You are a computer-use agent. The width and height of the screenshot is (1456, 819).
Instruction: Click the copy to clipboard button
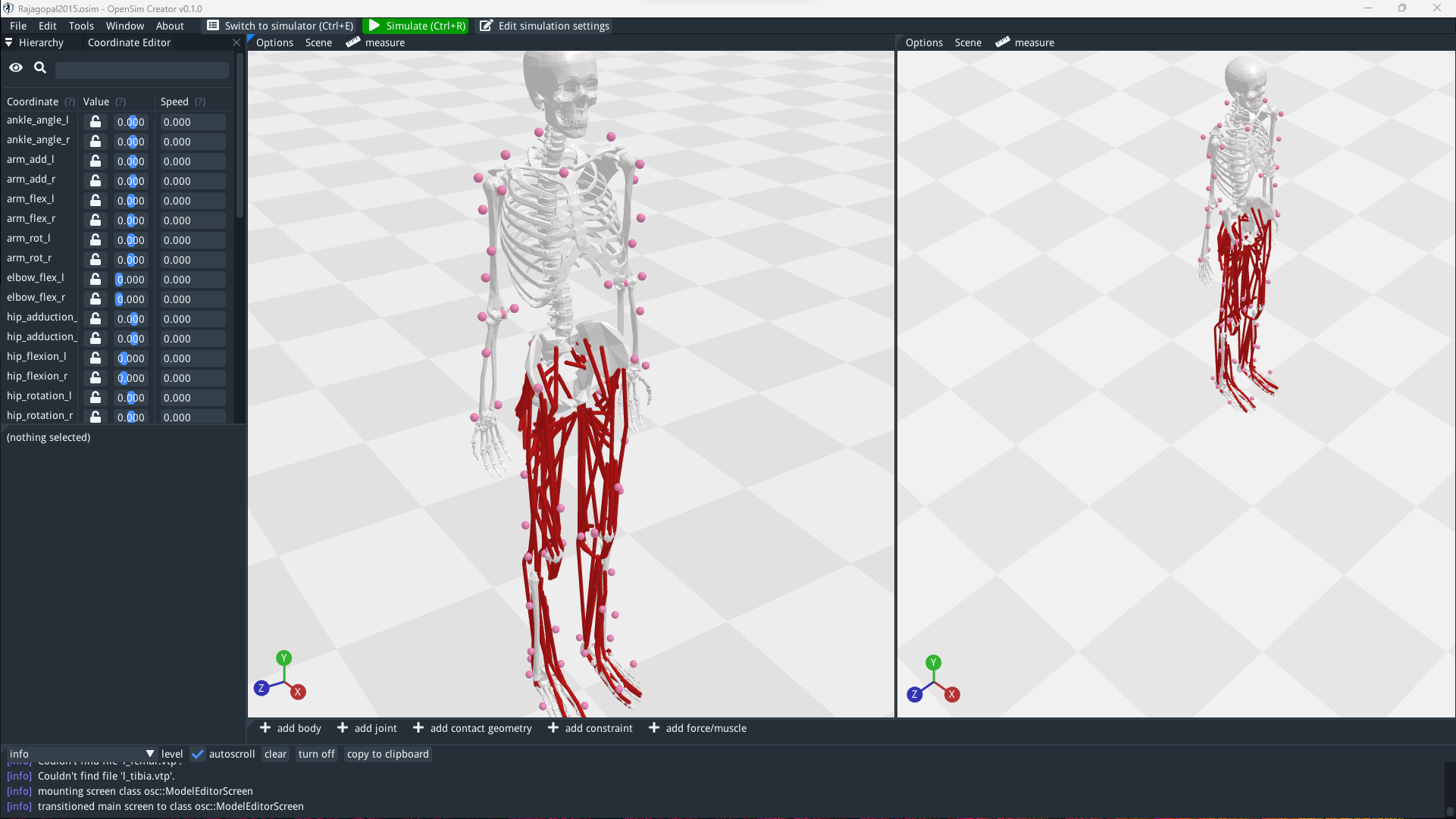tap(387, 754)
